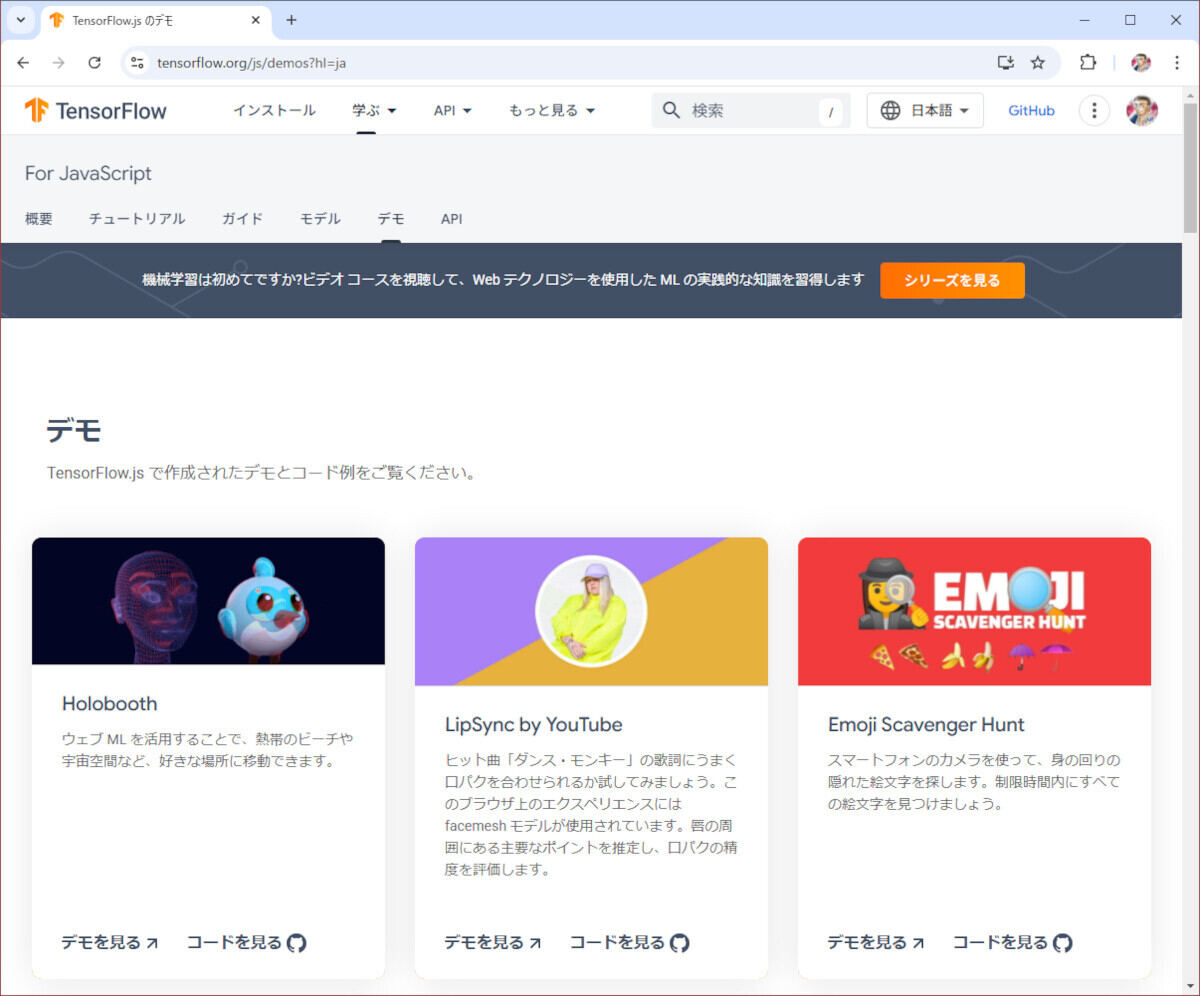Maximize the Chrome window

click(x=1130, y=20)
